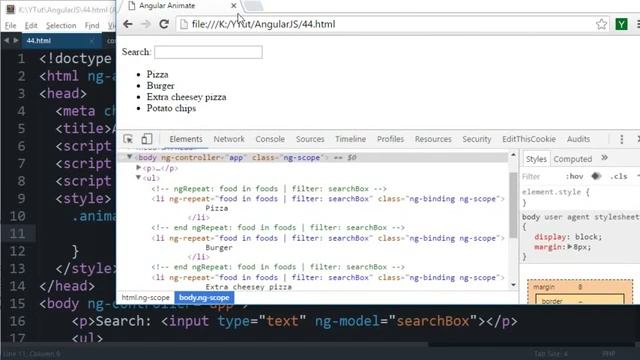Switch to Computed sidebar tab

click(572, 159)
